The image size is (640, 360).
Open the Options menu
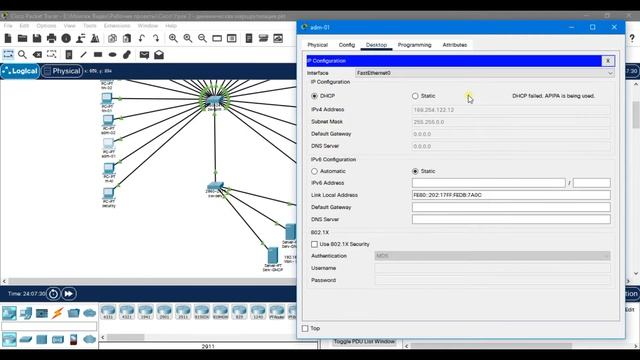tap(46, 26)
